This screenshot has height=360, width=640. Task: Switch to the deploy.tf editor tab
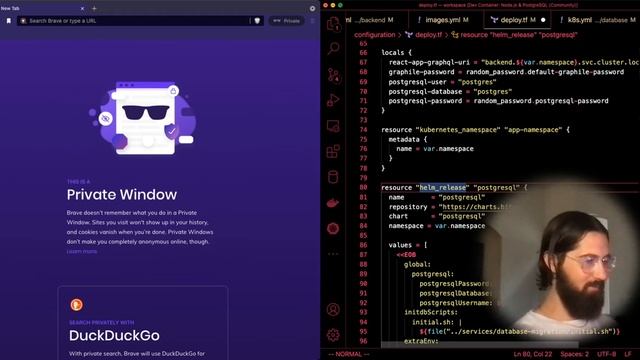click(x=517, y=20)
